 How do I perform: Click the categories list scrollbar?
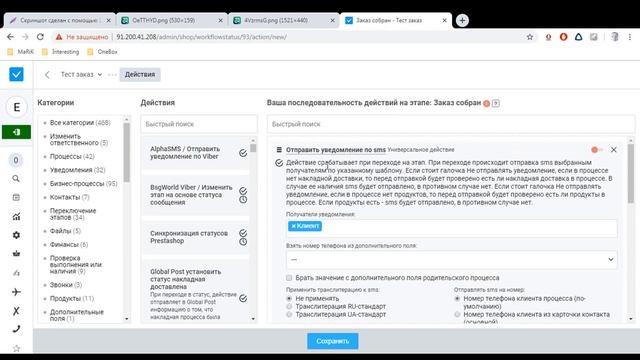(127, 153)
